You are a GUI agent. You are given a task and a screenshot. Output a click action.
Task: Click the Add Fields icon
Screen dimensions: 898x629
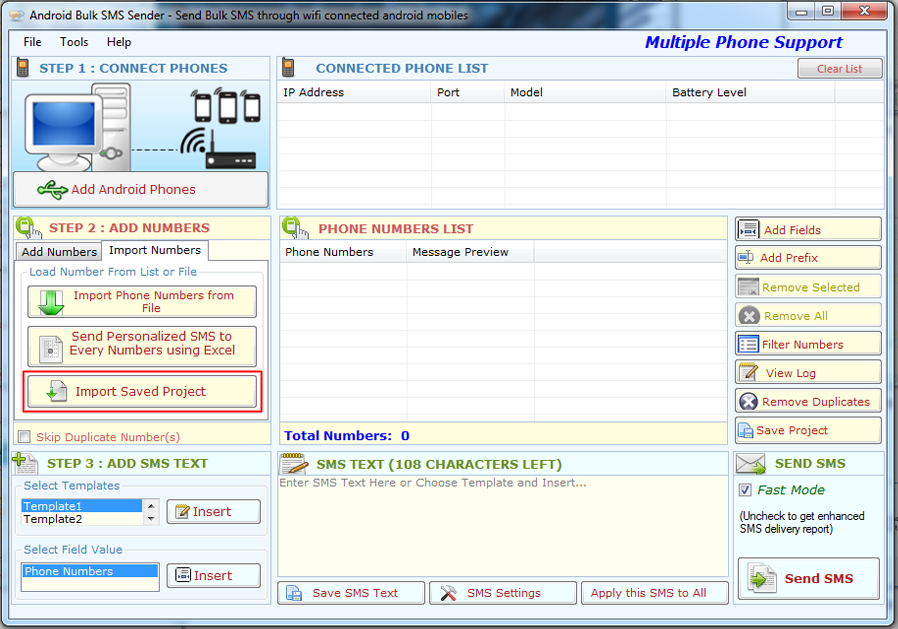(x=748, y=230)
